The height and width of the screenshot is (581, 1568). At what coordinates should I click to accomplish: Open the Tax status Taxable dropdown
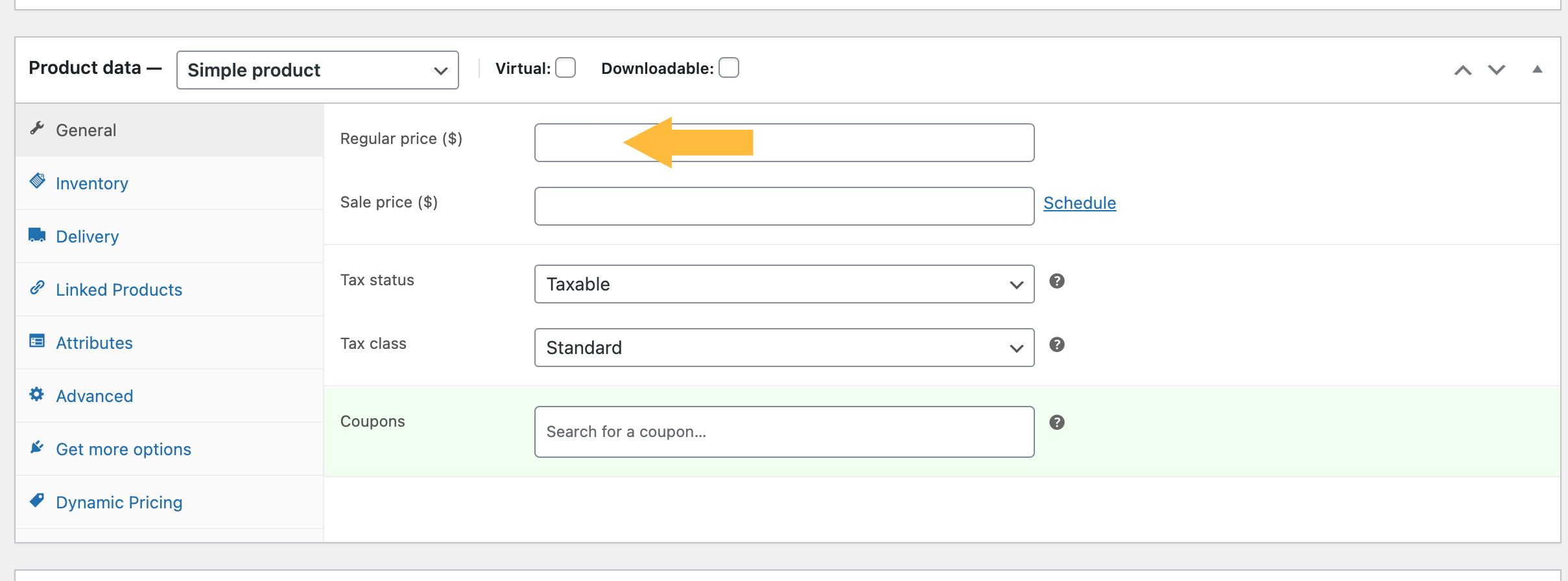click(x=783, y=284)
